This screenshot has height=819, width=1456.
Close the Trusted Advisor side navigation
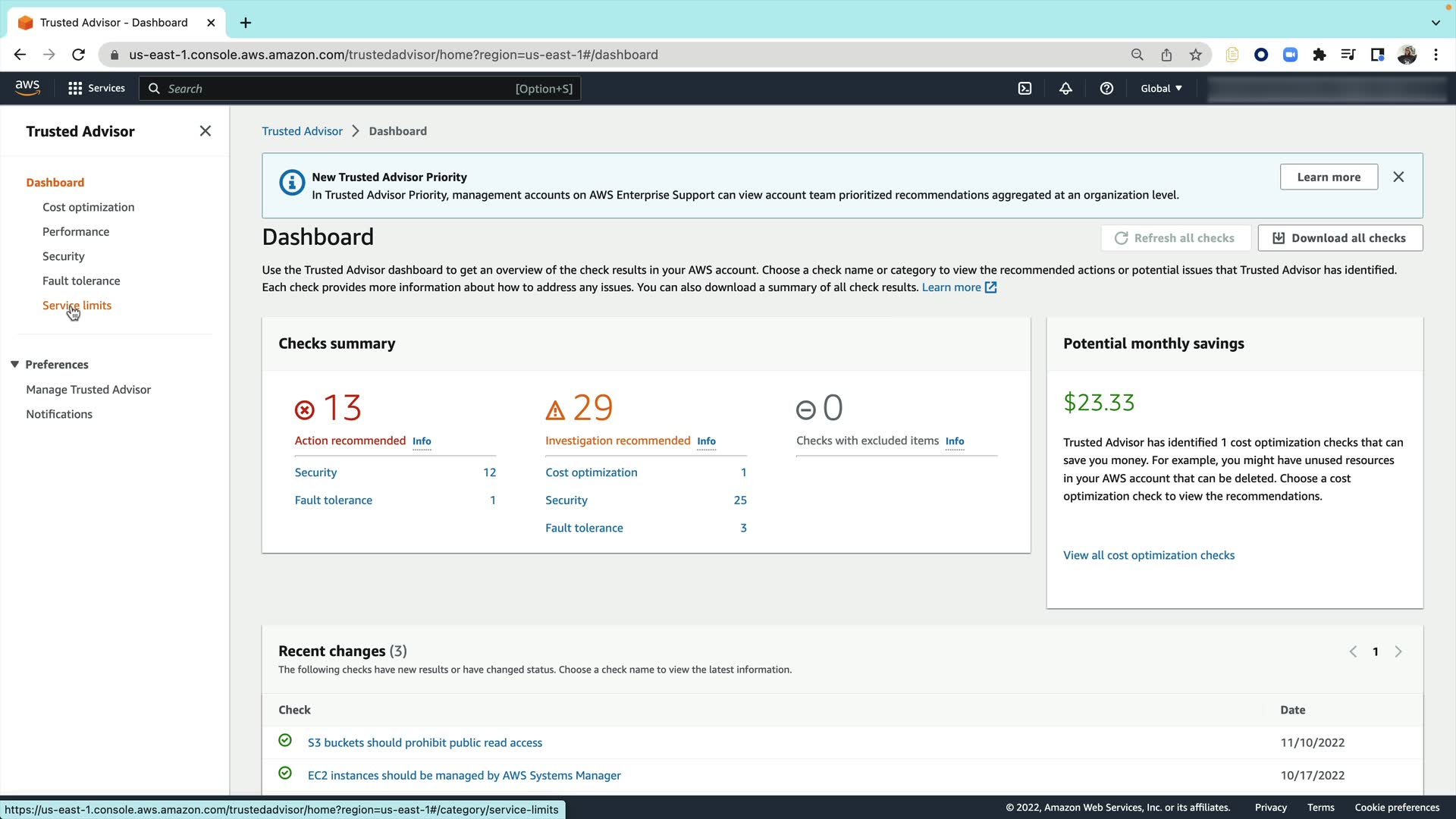[205, 131]
